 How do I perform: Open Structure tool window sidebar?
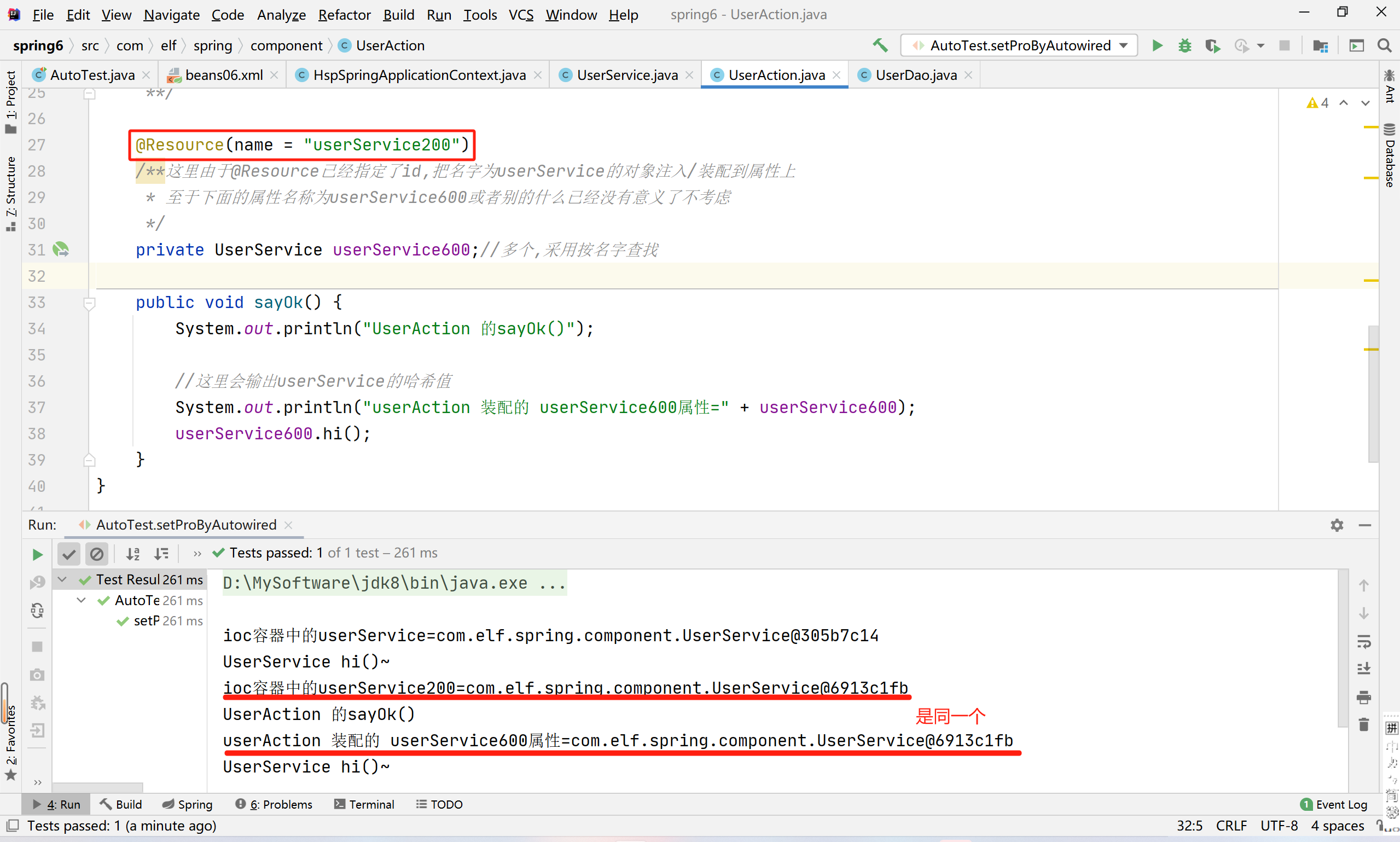tap(11, 195)
